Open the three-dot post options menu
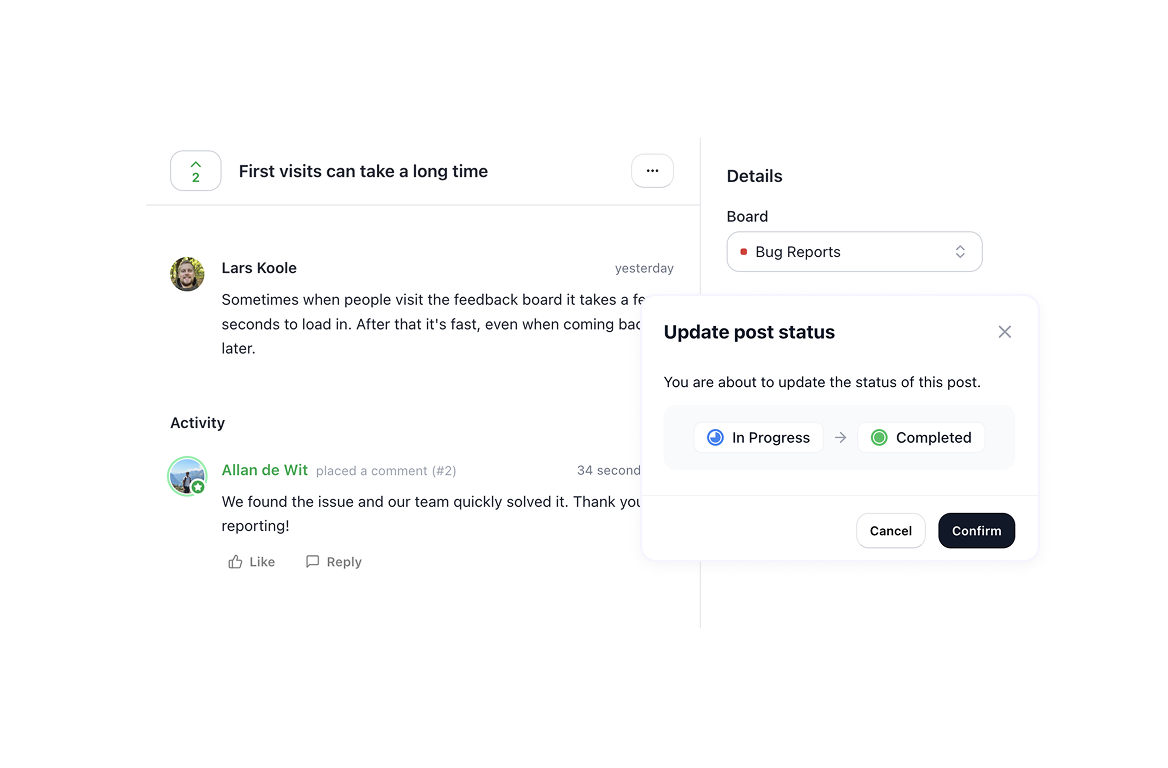 point(652,171)
